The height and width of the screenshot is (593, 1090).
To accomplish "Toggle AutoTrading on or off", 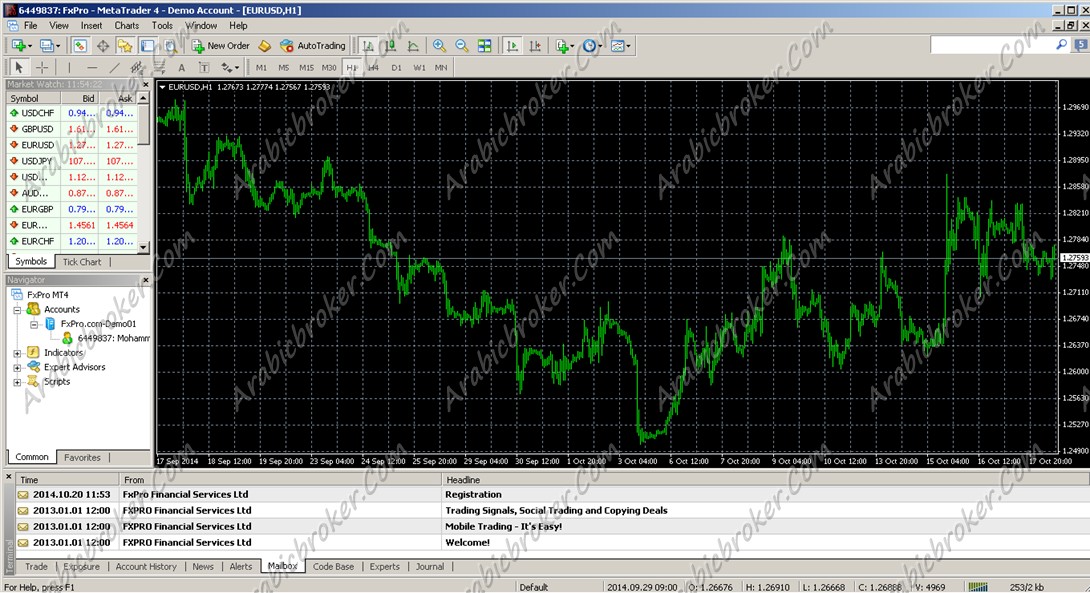I will coord(312,46).
